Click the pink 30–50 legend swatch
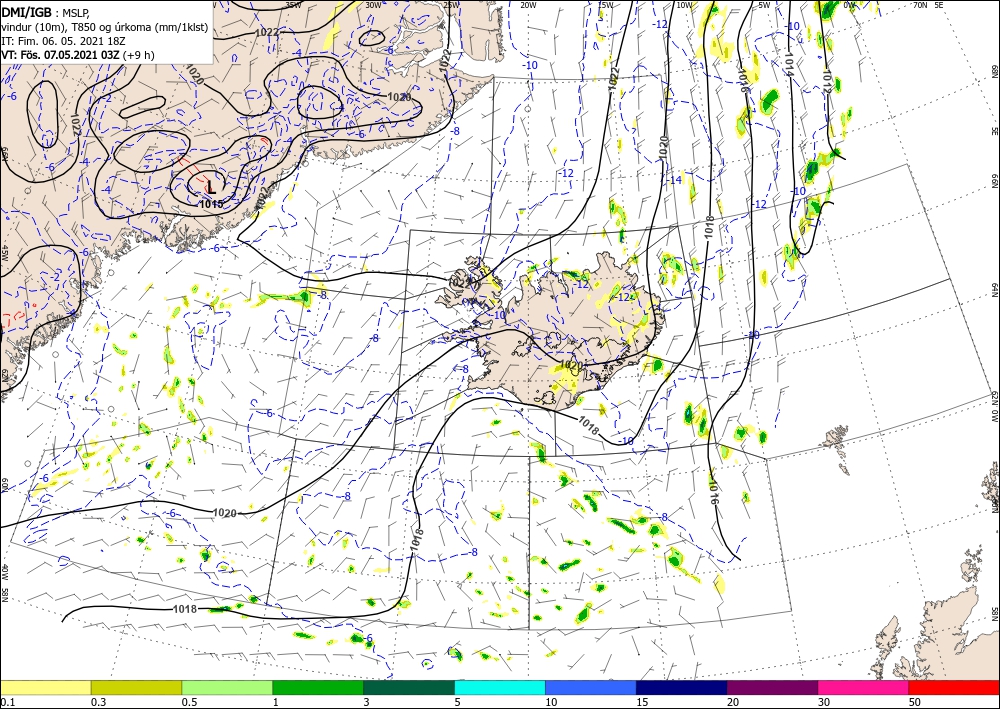This screenshot has height=709, width=1000. coord(864,687)
